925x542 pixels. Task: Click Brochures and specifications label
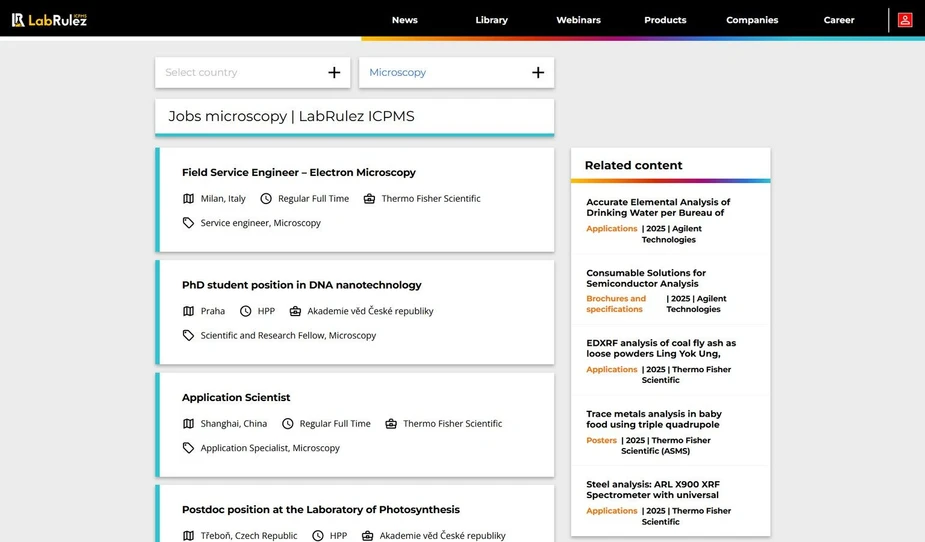point(616,304)
